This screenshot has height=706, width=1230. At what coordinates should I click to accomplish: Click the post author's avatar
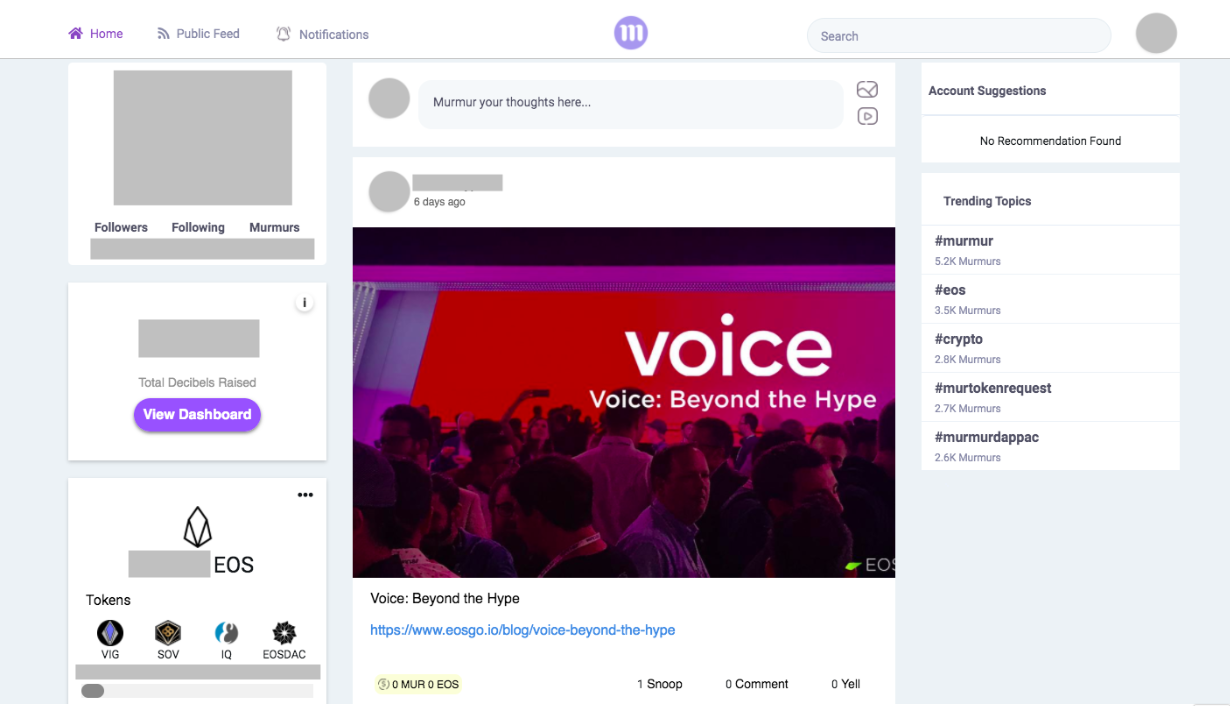[x=389, y=192]
